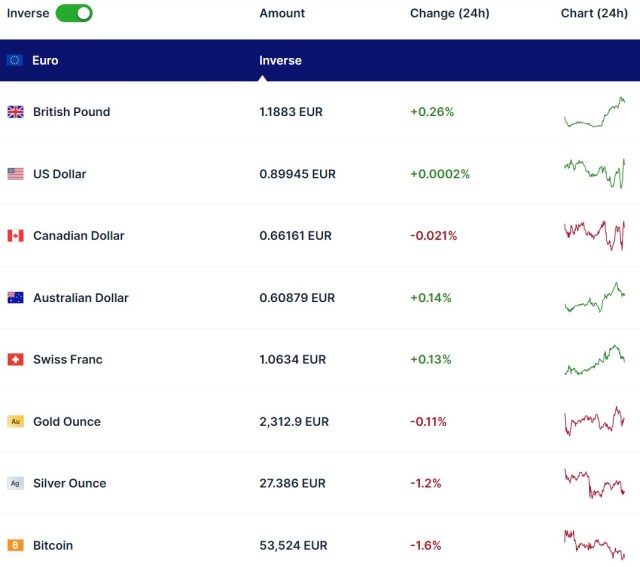Click the Gold Ounce Au icon
Screen dimensions: 640x567
[x=15, y=422]
